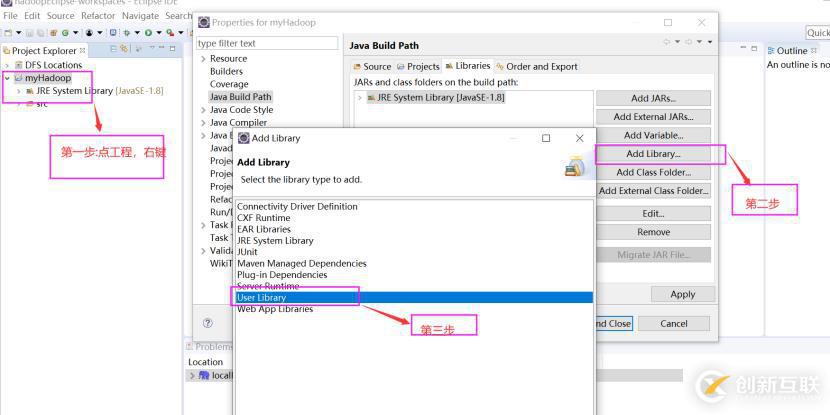Click the Edit... button
The height and width of the screenshot is (415, 830).
653,214
